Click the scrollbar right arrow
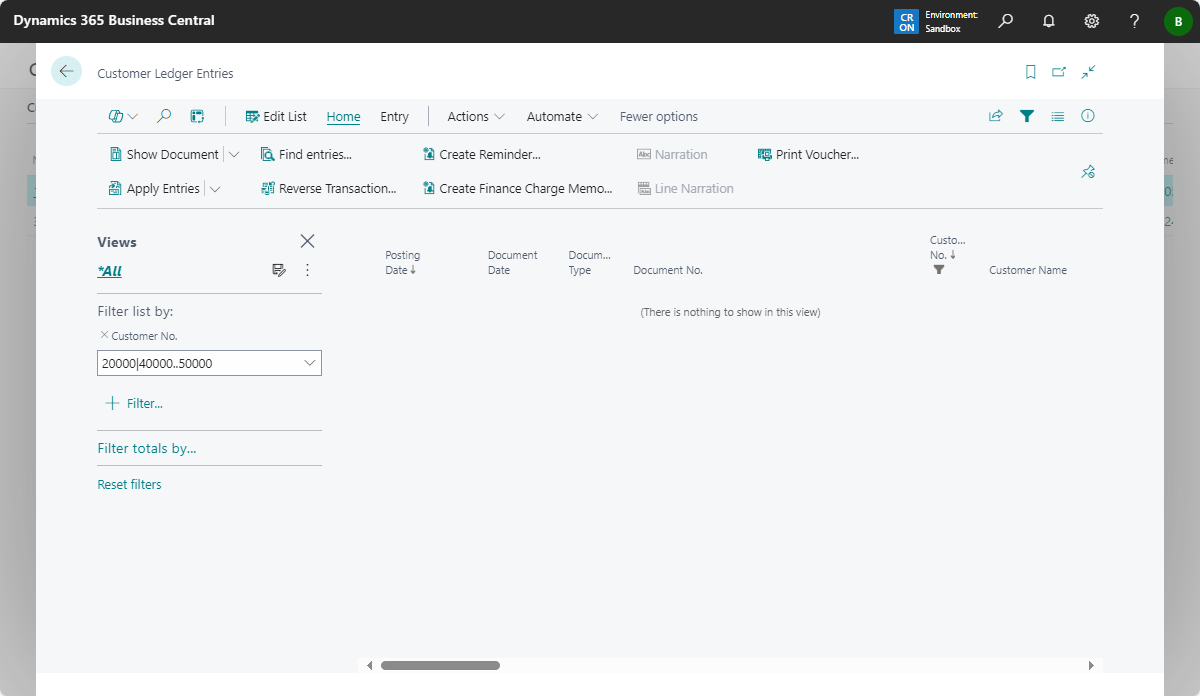 (1091, 665)
